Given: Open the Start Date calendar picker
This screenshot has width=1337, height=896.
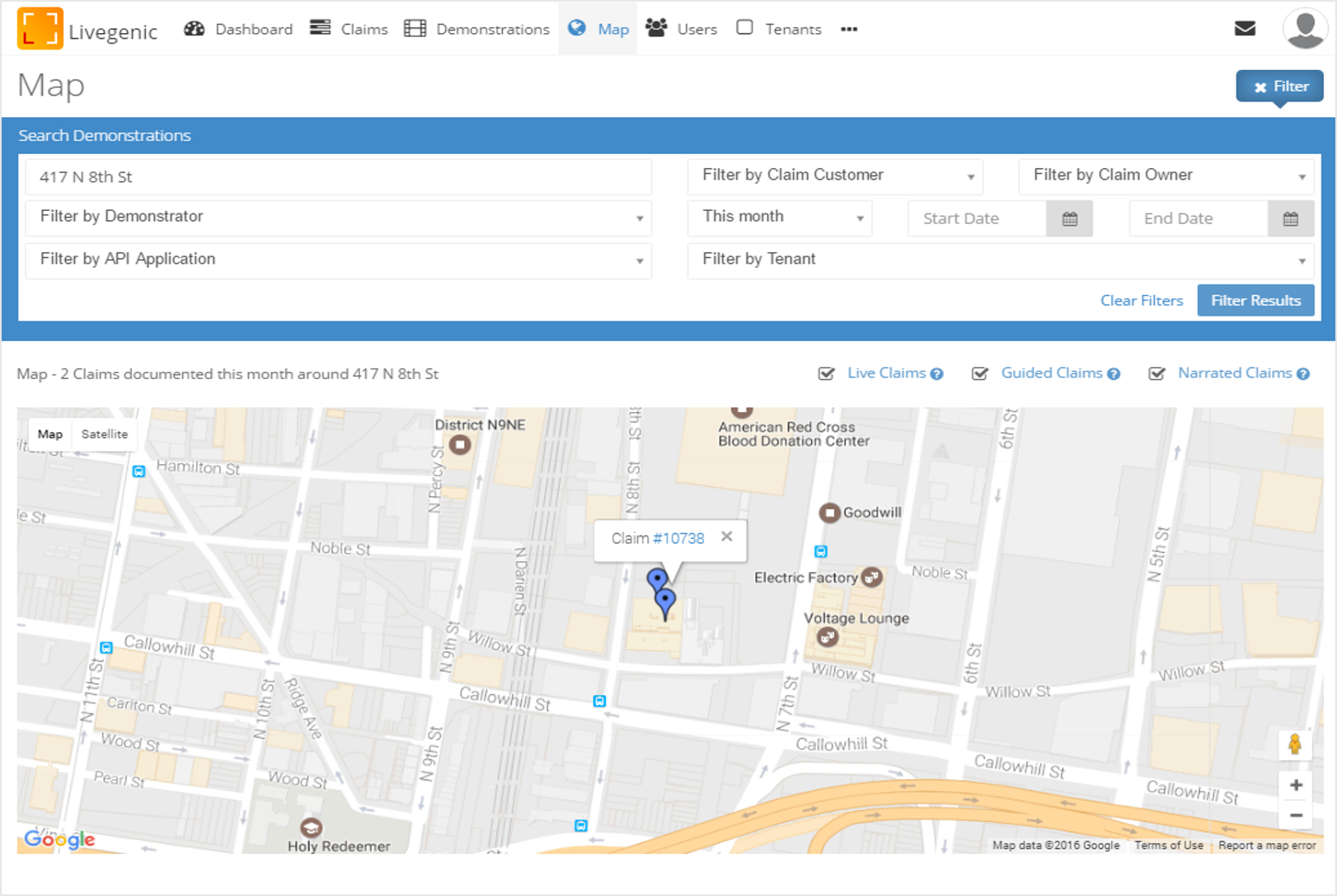Looking at the screenshot, I should 1070,218.
